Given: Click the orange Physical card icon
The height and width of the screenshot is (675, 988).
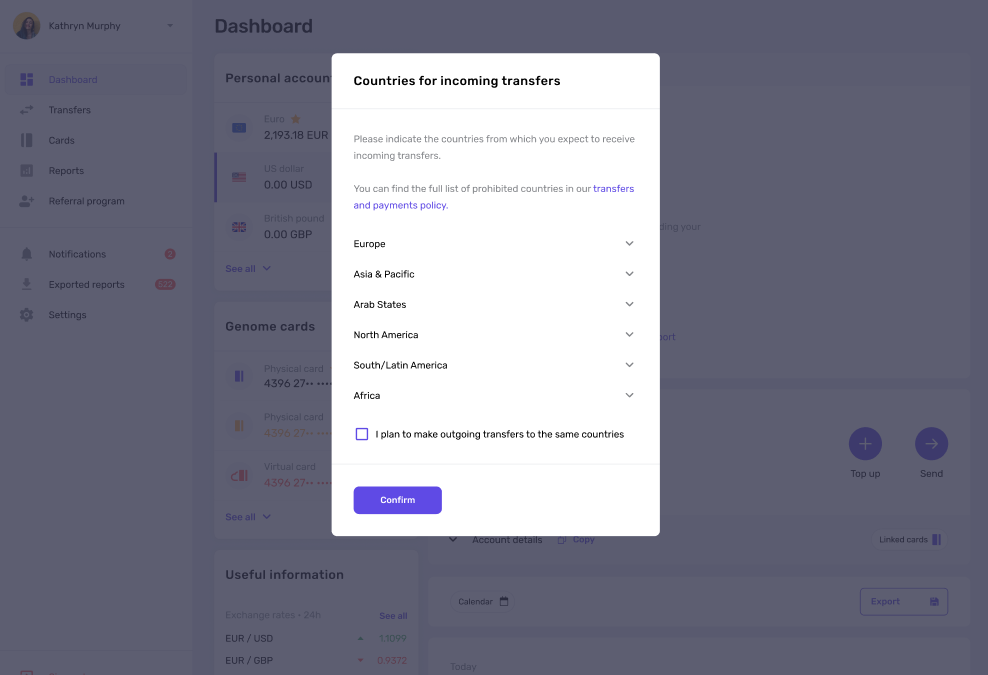Looking at the screenshot, I should point(239,425).
